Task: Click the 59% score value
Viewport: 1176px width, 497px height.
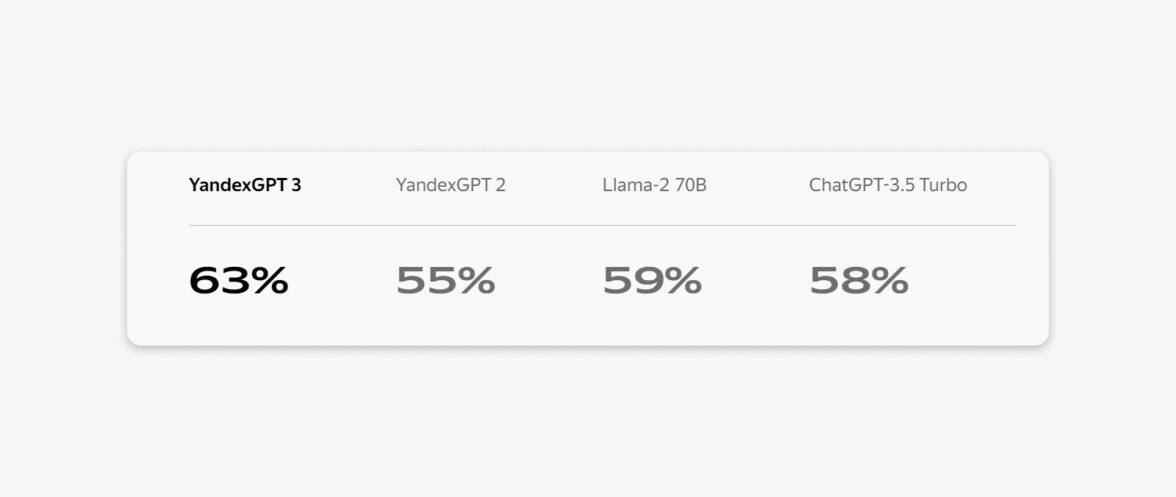Action: click(x=652, y=281)
